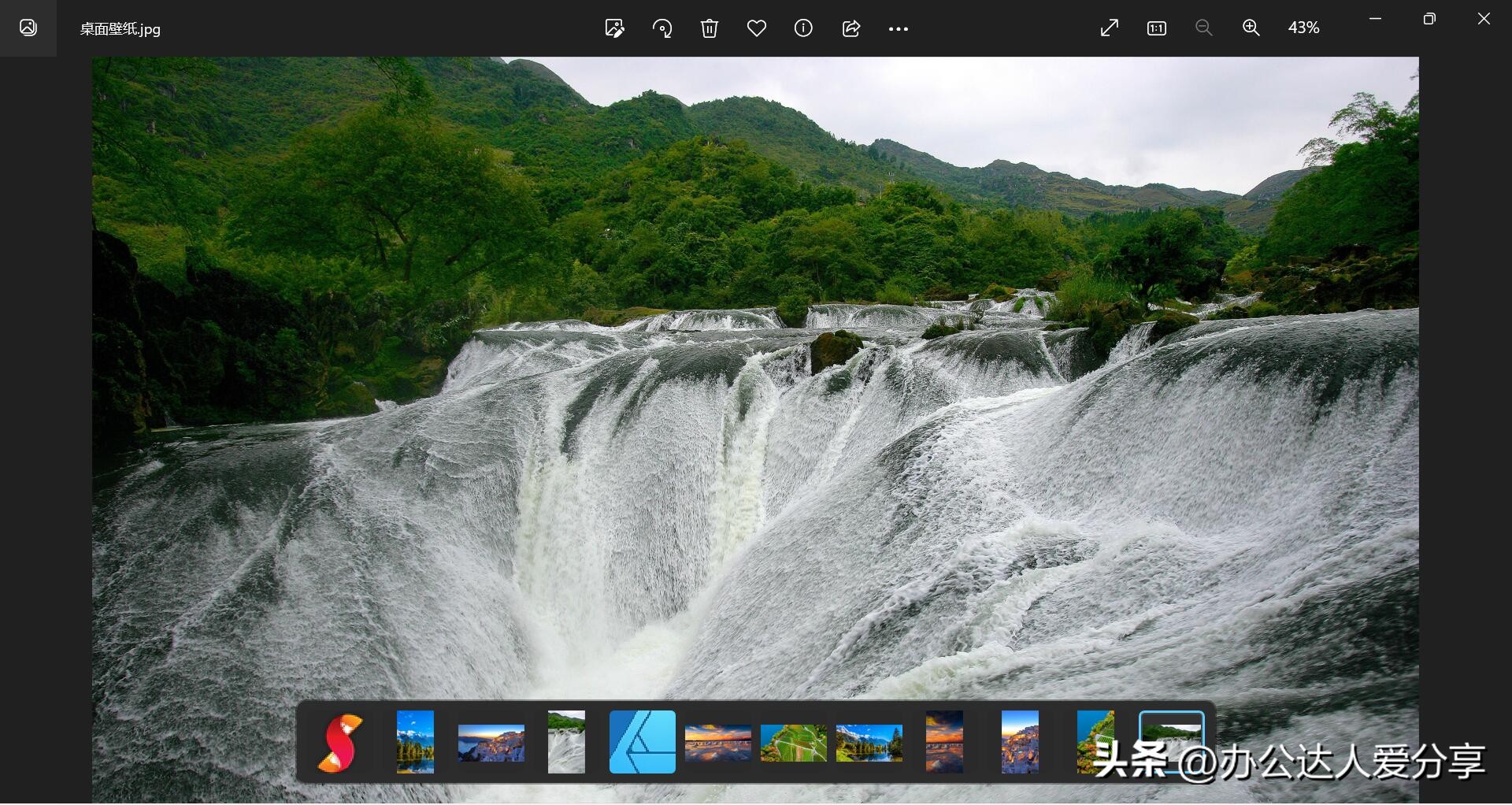Rotate the photo counterclockwise

coord(661,28)
